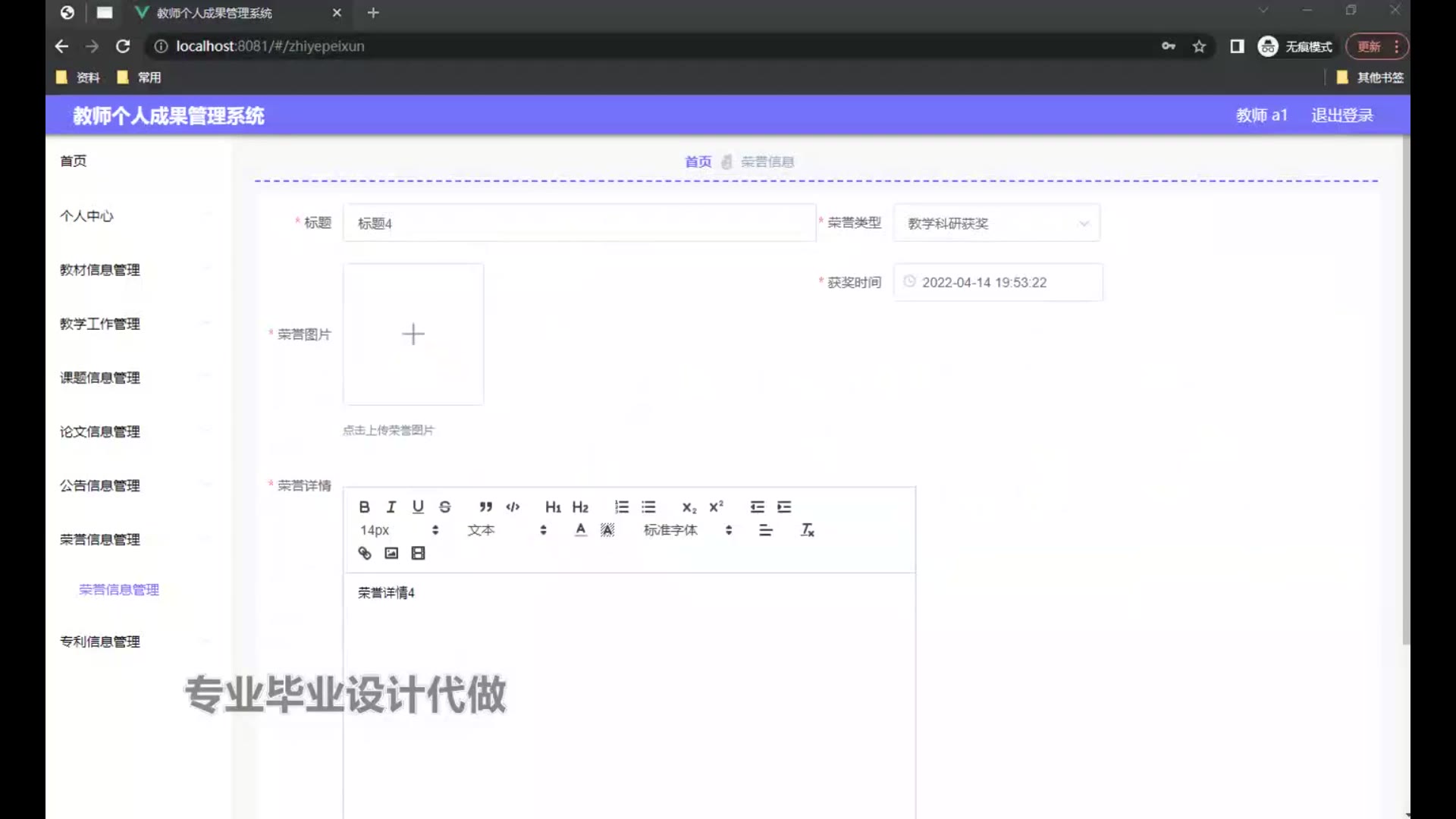Click the clear formatting icon

807,530
